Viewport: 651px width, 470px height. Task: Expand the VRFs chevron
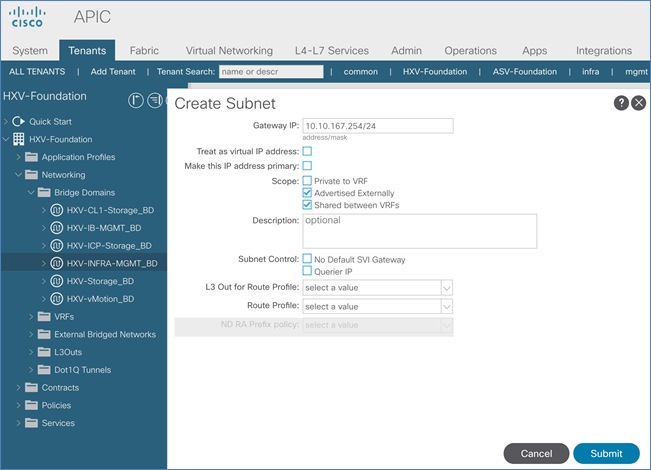[31, 316]
